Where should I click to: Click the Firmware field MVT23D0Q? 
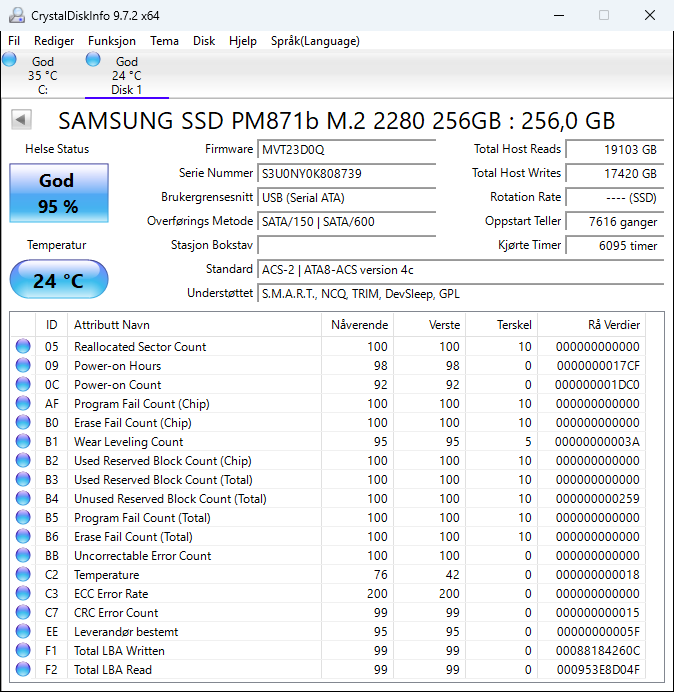click(346, 150)
